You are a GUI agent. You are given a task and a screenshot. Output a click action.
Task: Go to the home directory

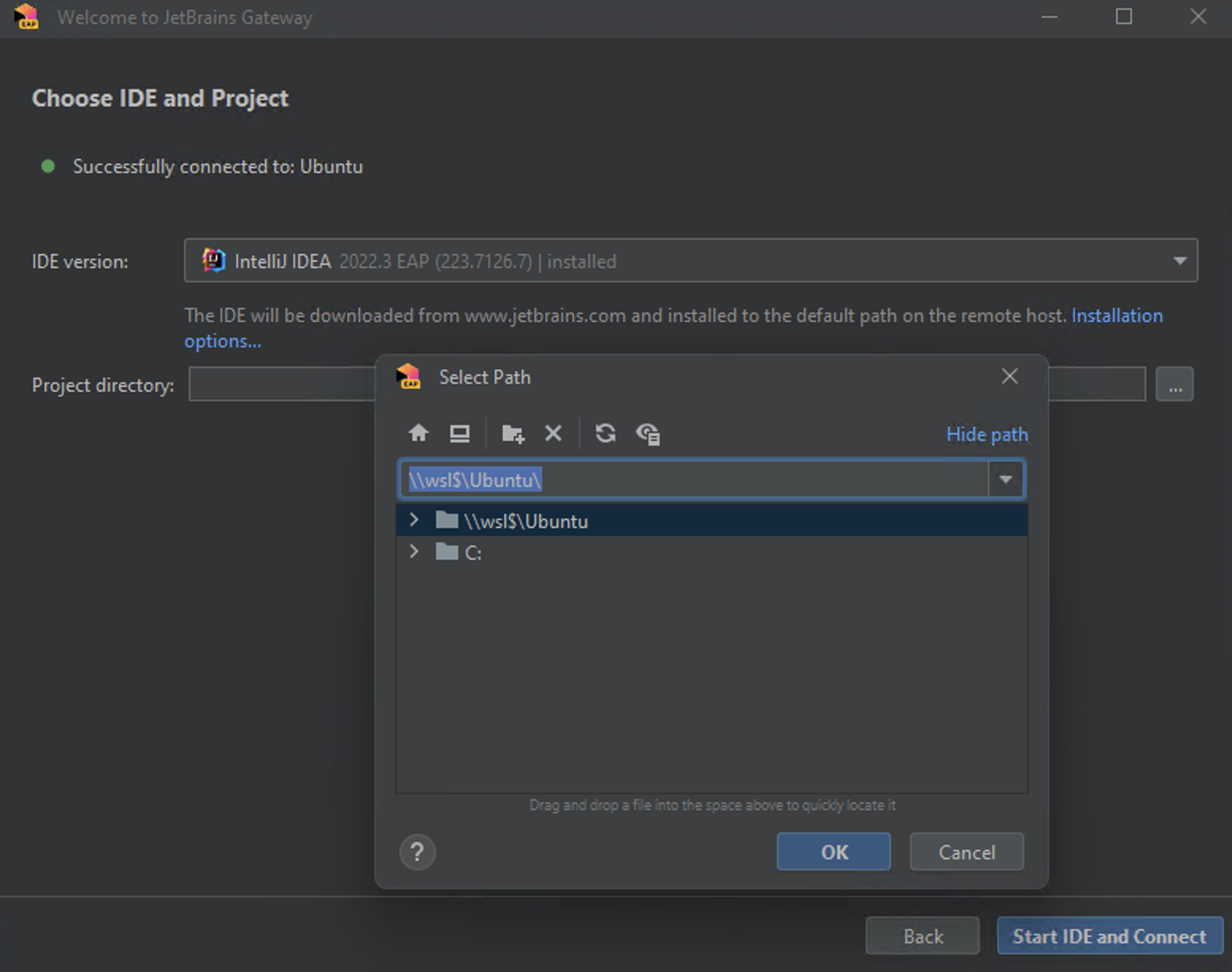click(x=419, y=433)
